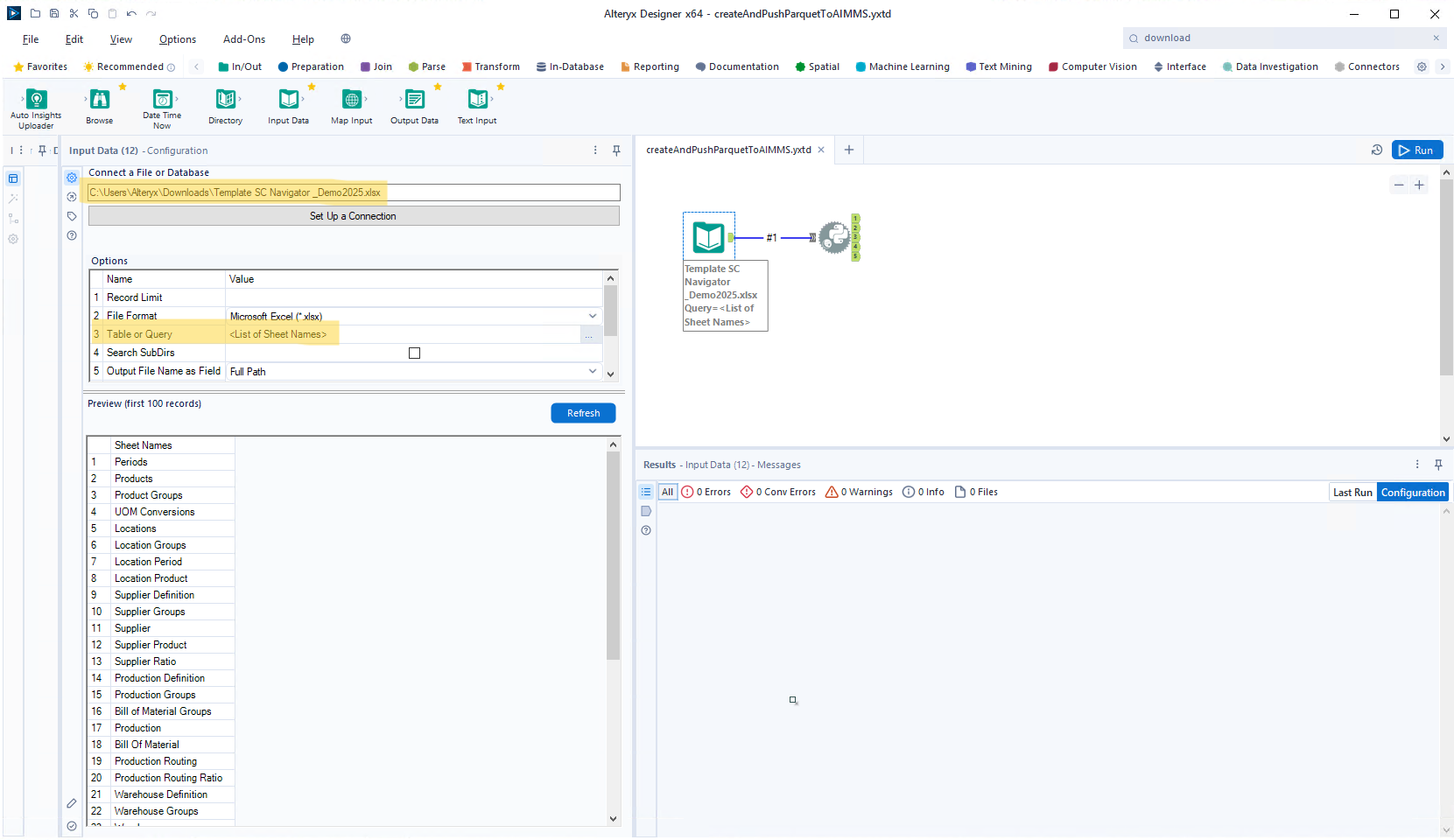Open the File Format dropdown
The width and height of the screenshot is (1454, 840).
[x=593, y=316]
